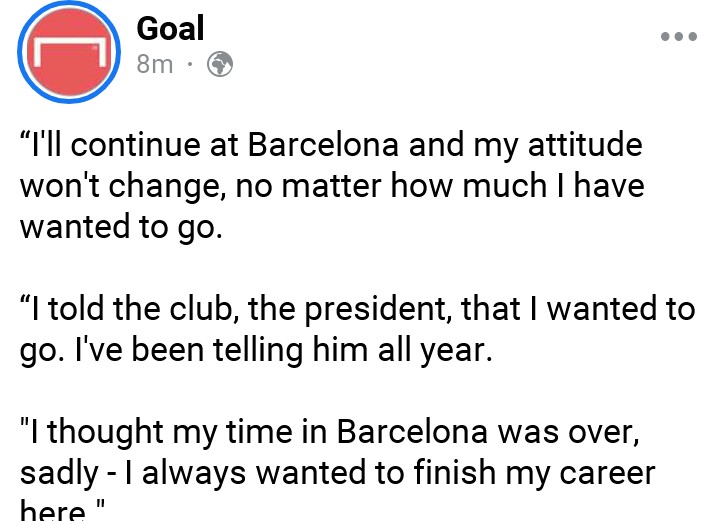The image size is (720, 521).
Task: Click the line starting "I'll continue at Barcelona"
Action: [x=330, y=146]
